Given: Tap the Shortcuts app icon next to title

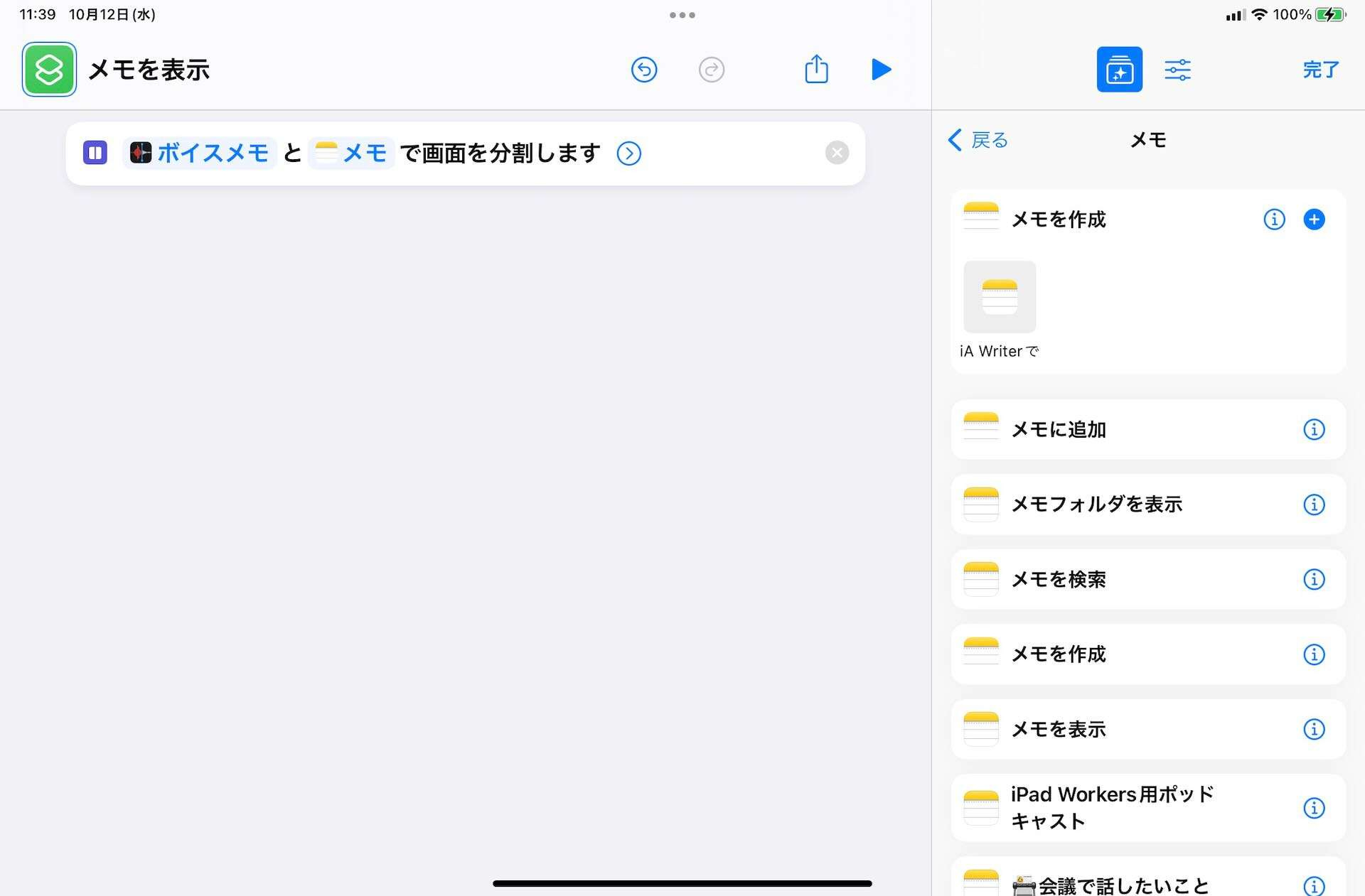Looking at the screenshot, I should coord(49,70).
